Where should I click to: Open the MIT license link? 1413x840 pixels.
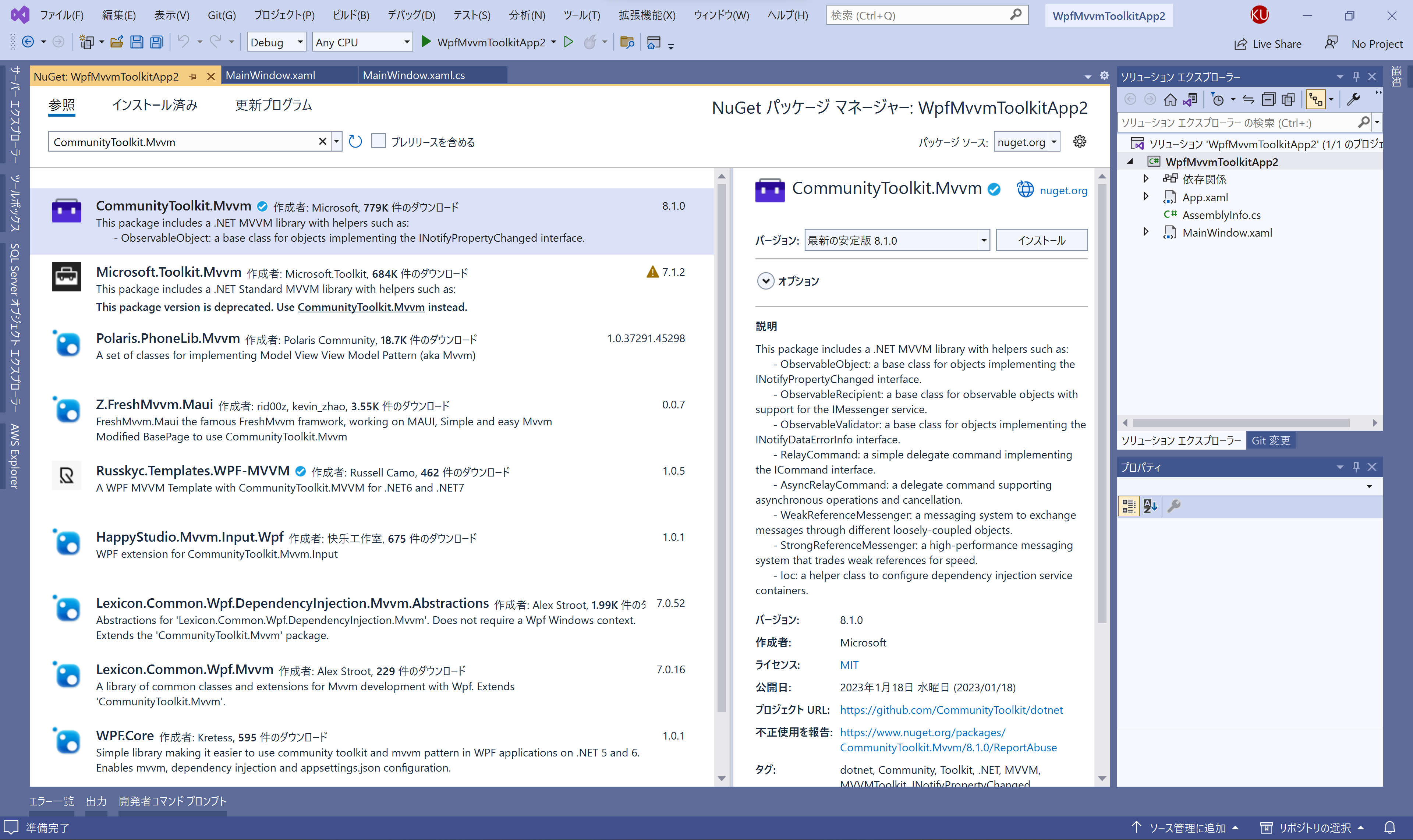point(849,664)
